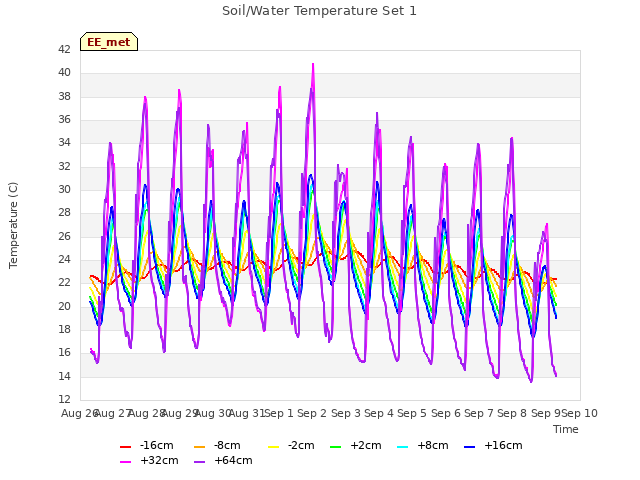Screen dimensions: 640x480
Task: Click the orange -8cm legend swatch
Action: 200,447
